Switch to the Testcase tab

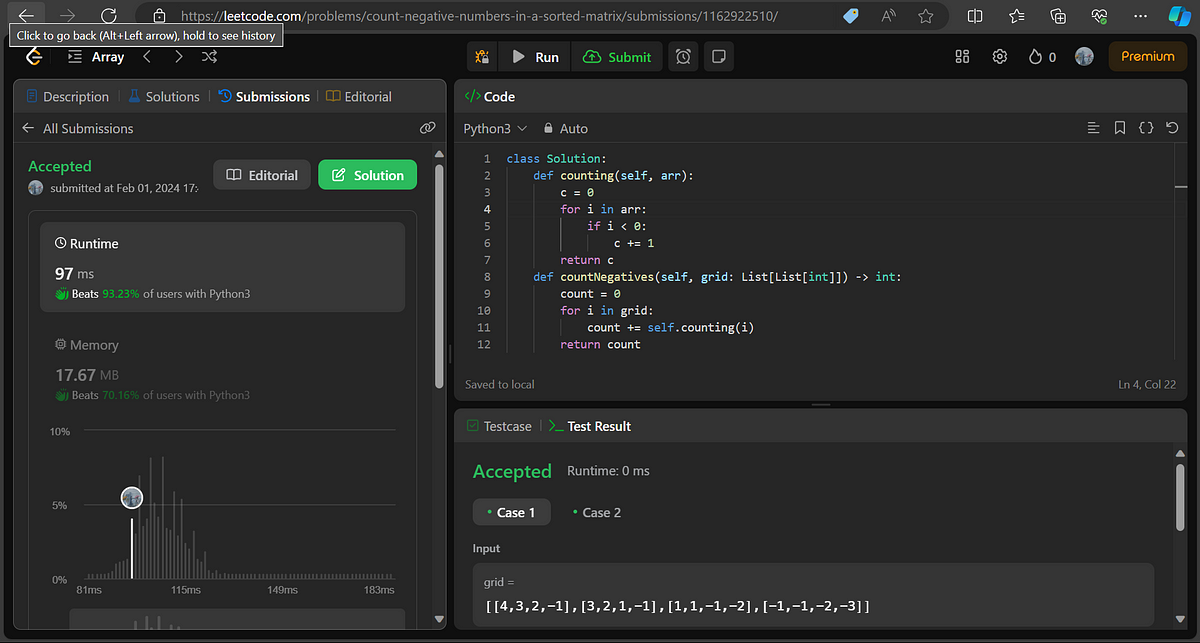point(499,426)
